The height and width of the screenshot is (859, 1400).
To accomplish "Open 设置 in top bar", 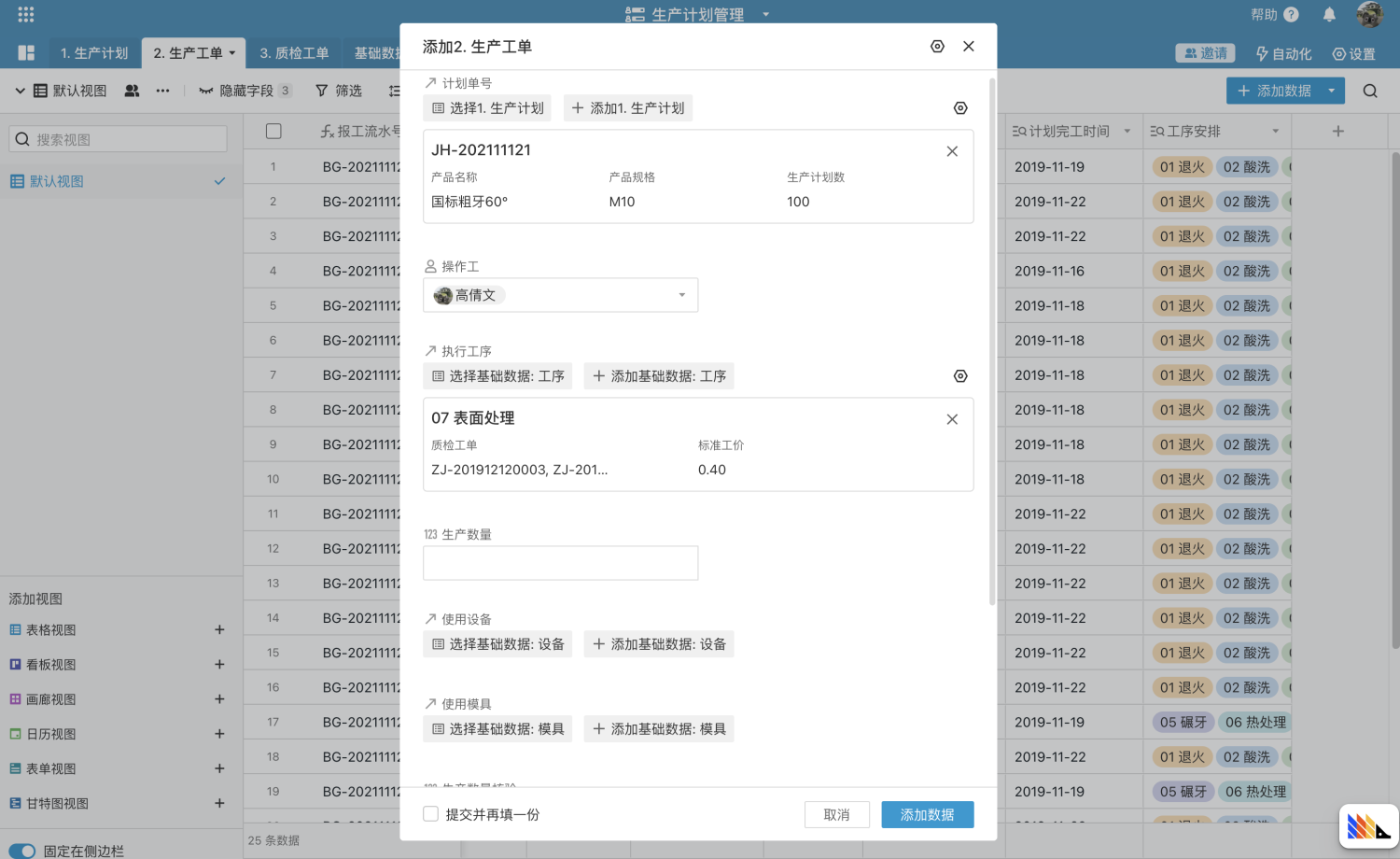I will (1354, 54).
